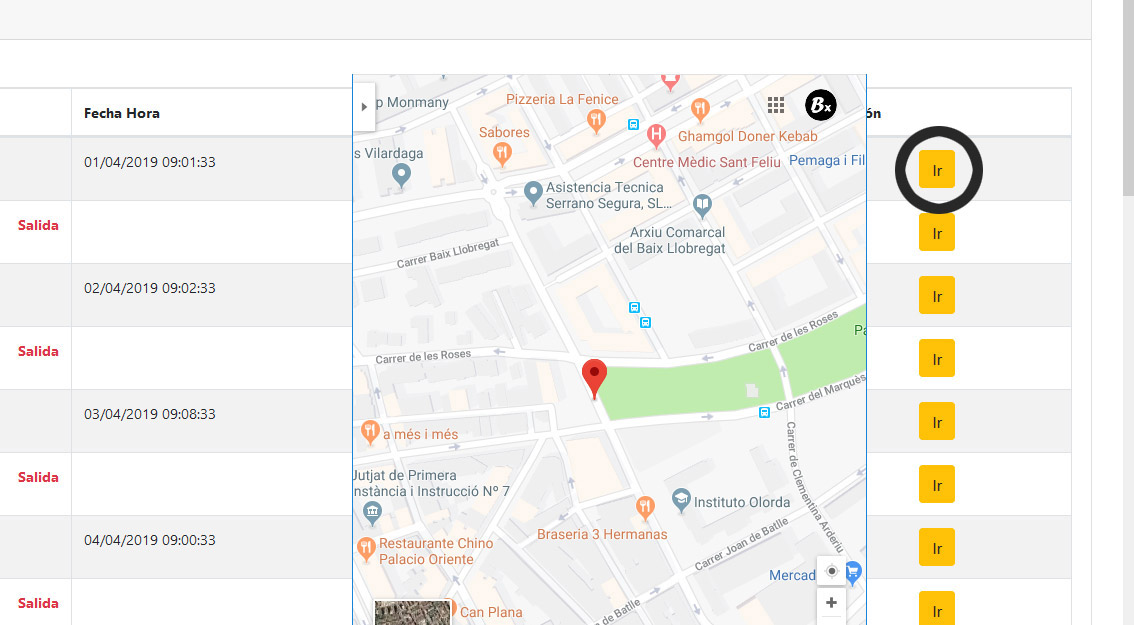Click the Ir button for 02/04/2019 row
Viewport: 1134px width, 625px height.
coord(937,296)
